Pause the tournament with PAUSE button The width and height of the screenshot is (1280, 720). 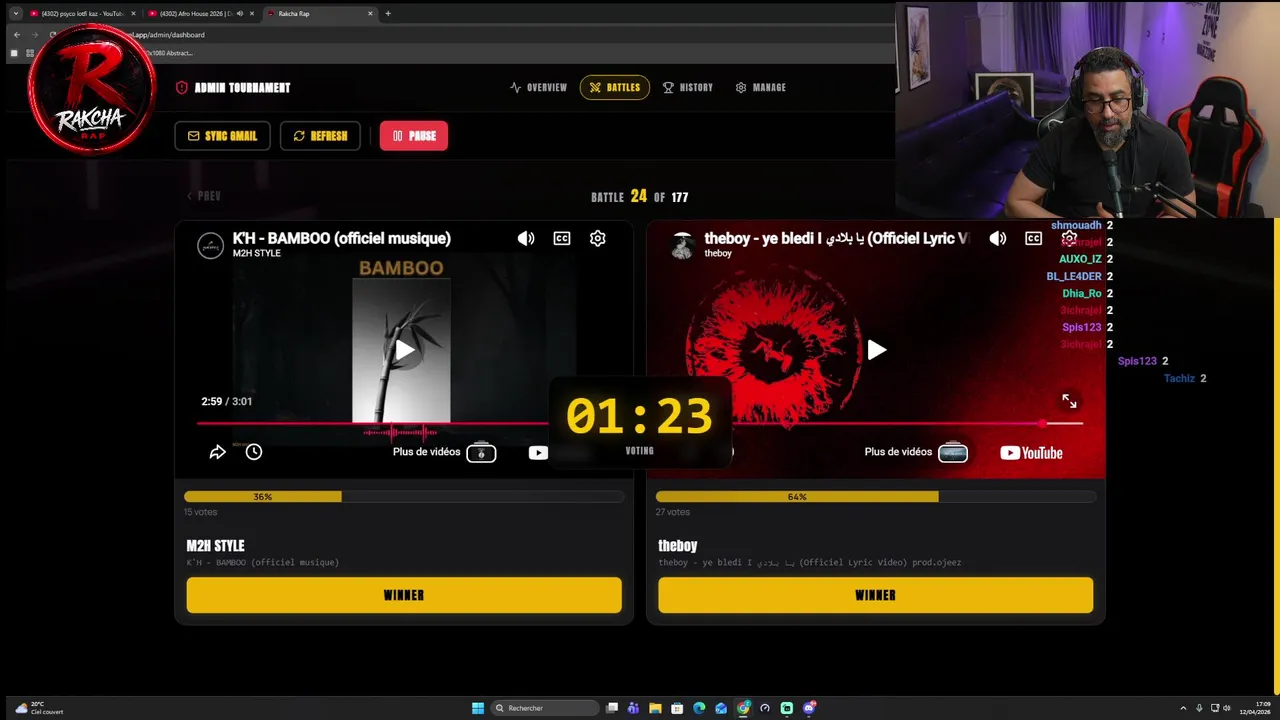click(x=414, y=136)
